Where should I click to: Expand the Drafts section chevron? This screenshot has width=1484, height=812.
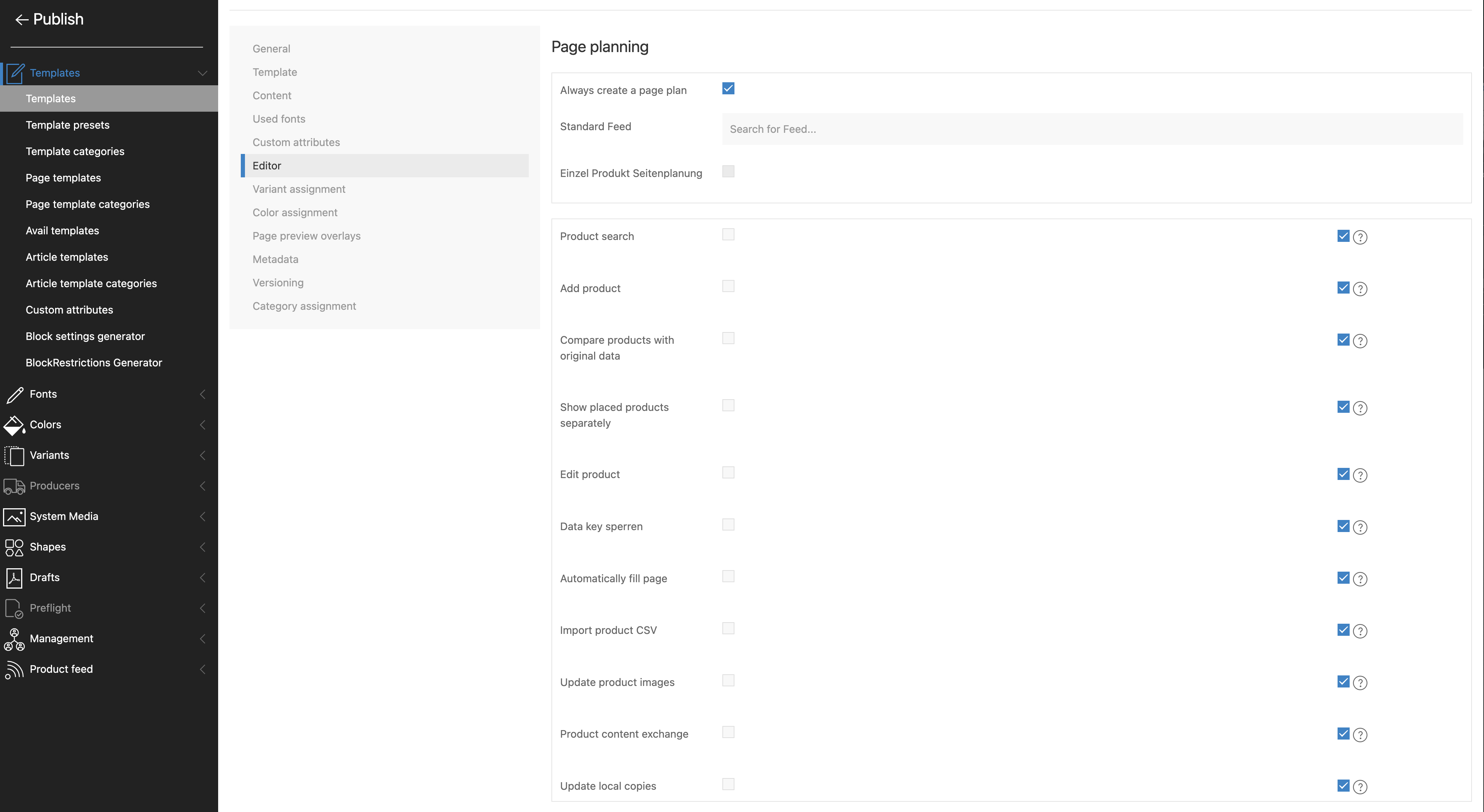(202, 578)
